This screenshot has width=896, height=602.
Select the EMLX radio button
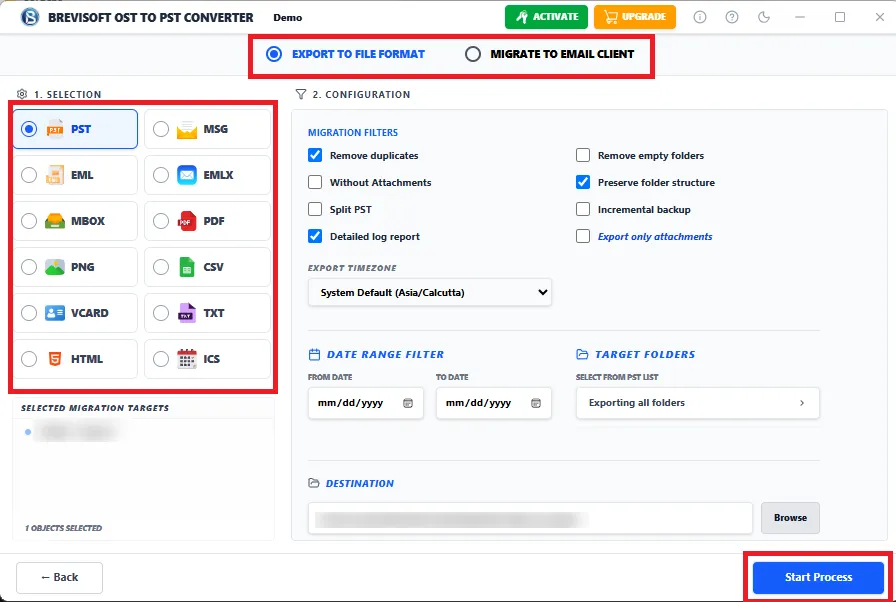pos(161,175)
